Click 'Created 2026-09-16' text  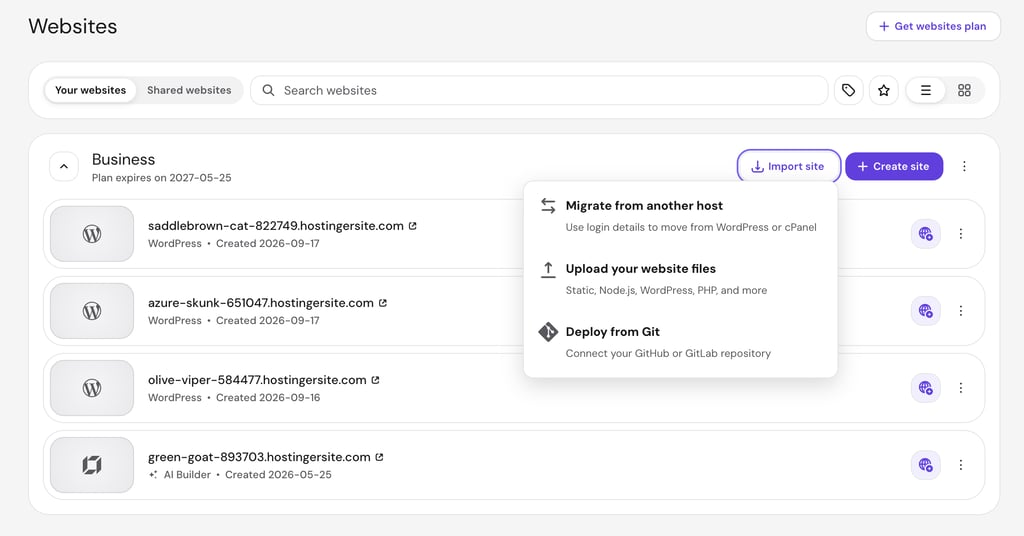click(x=268, y=398)
